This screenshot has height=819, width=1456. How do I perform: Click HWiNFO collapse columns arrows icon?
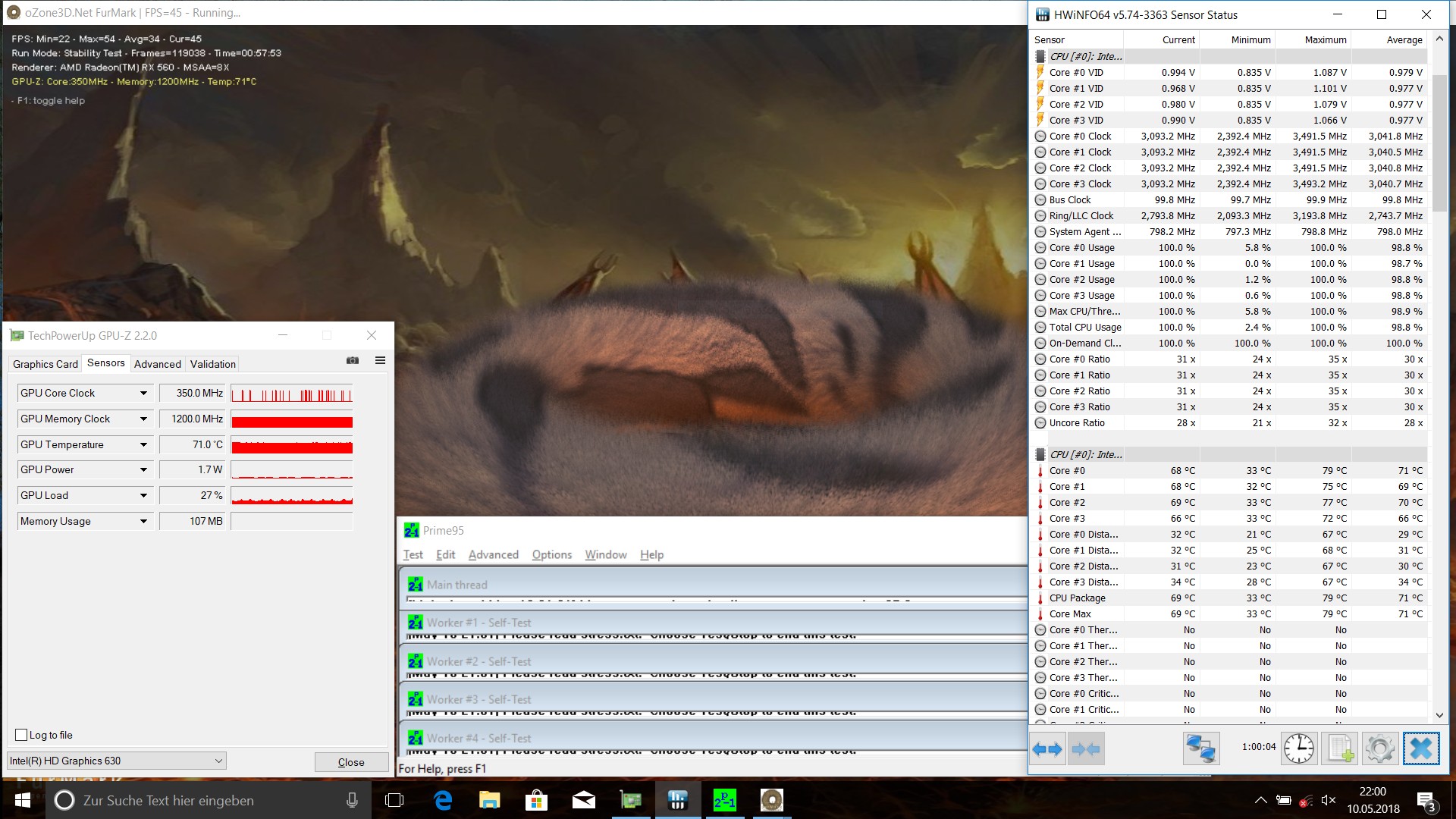click(1086, 749)
